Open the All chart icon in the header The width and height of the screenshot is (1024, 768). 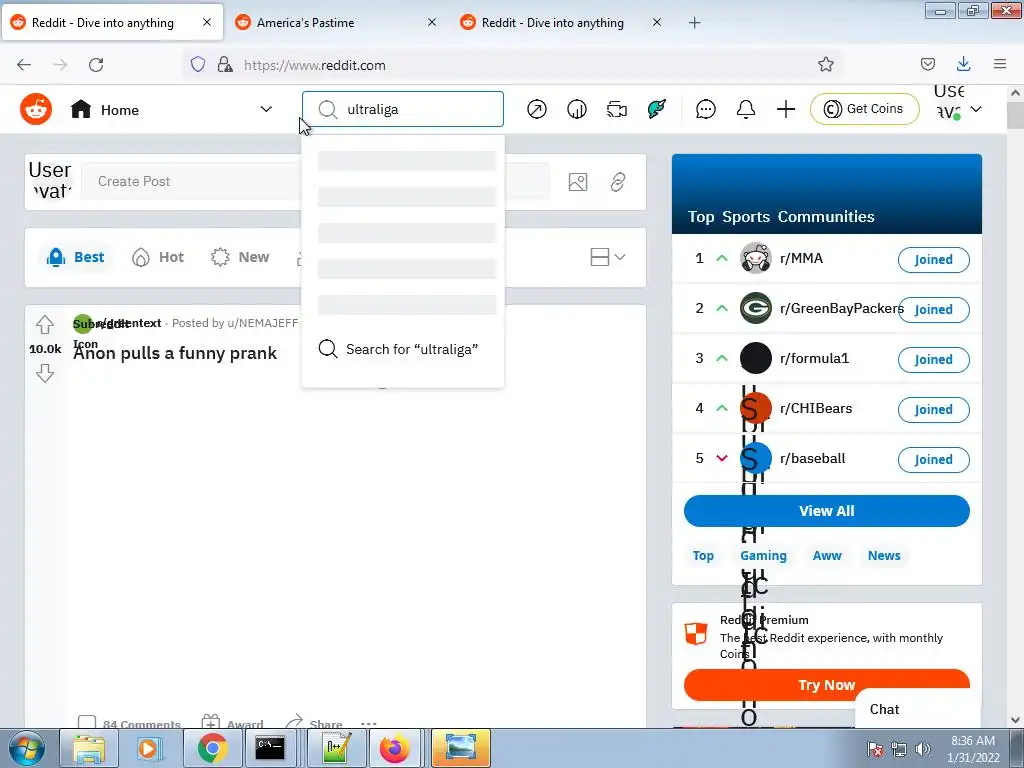[x=577, y=109]
